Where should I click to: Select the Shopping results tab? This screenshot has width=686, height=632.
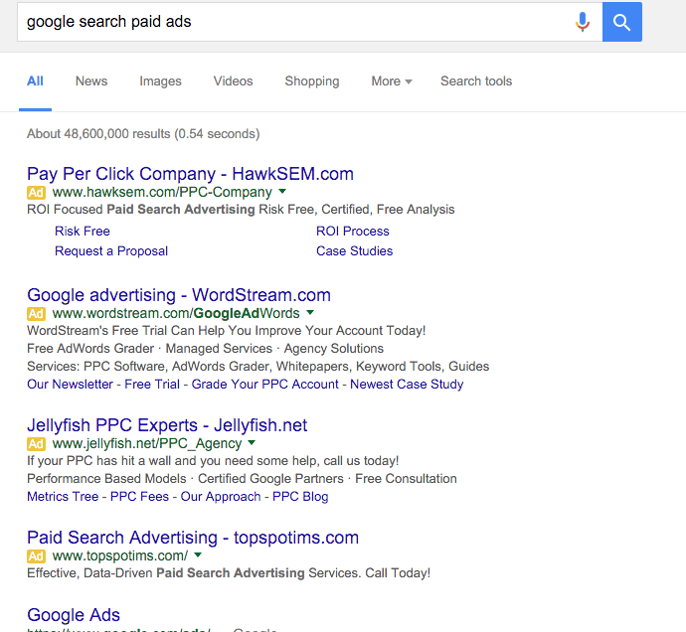click(312, 81)
